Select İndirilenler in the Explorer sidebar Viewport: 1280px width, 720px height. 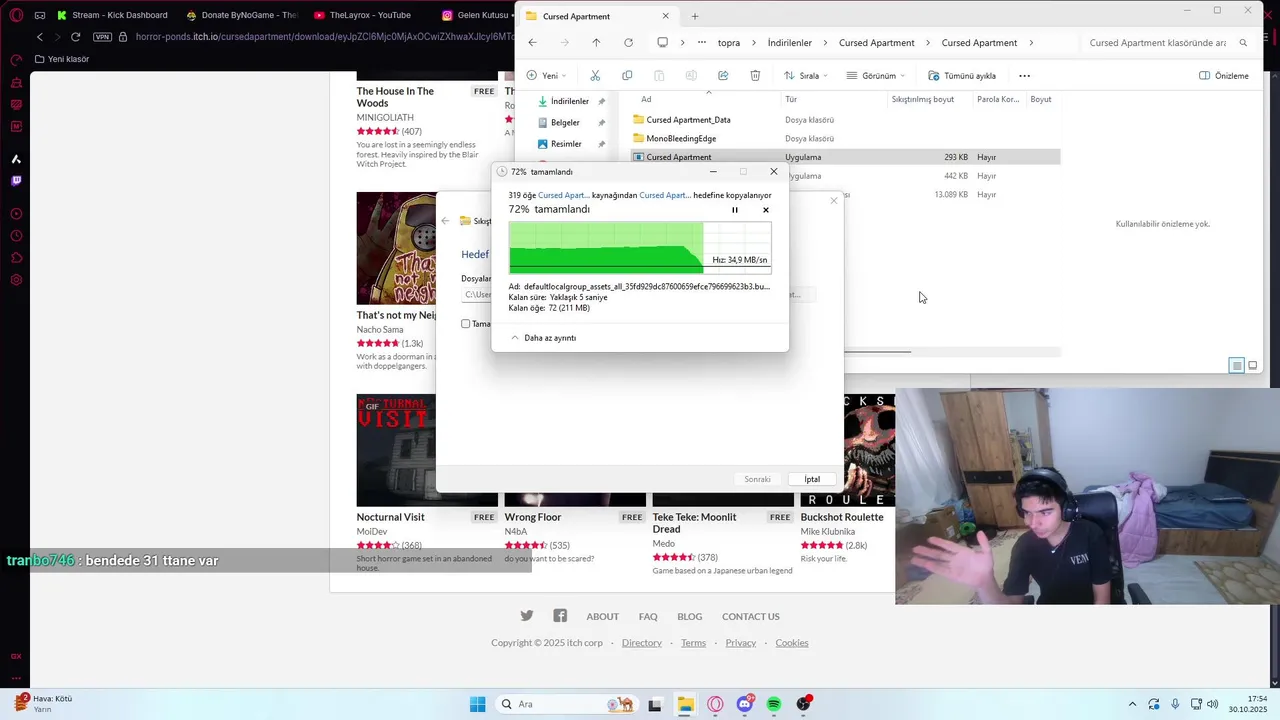click(571, 102)
